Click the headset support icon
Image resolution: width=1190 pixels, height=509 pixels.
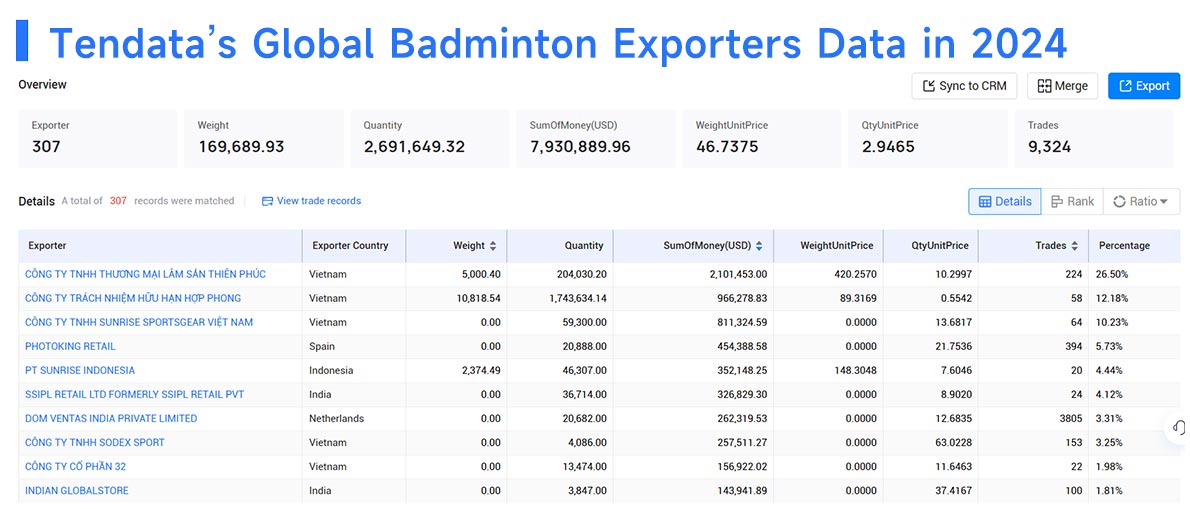pyautogui.click(x=1179, y=428)
